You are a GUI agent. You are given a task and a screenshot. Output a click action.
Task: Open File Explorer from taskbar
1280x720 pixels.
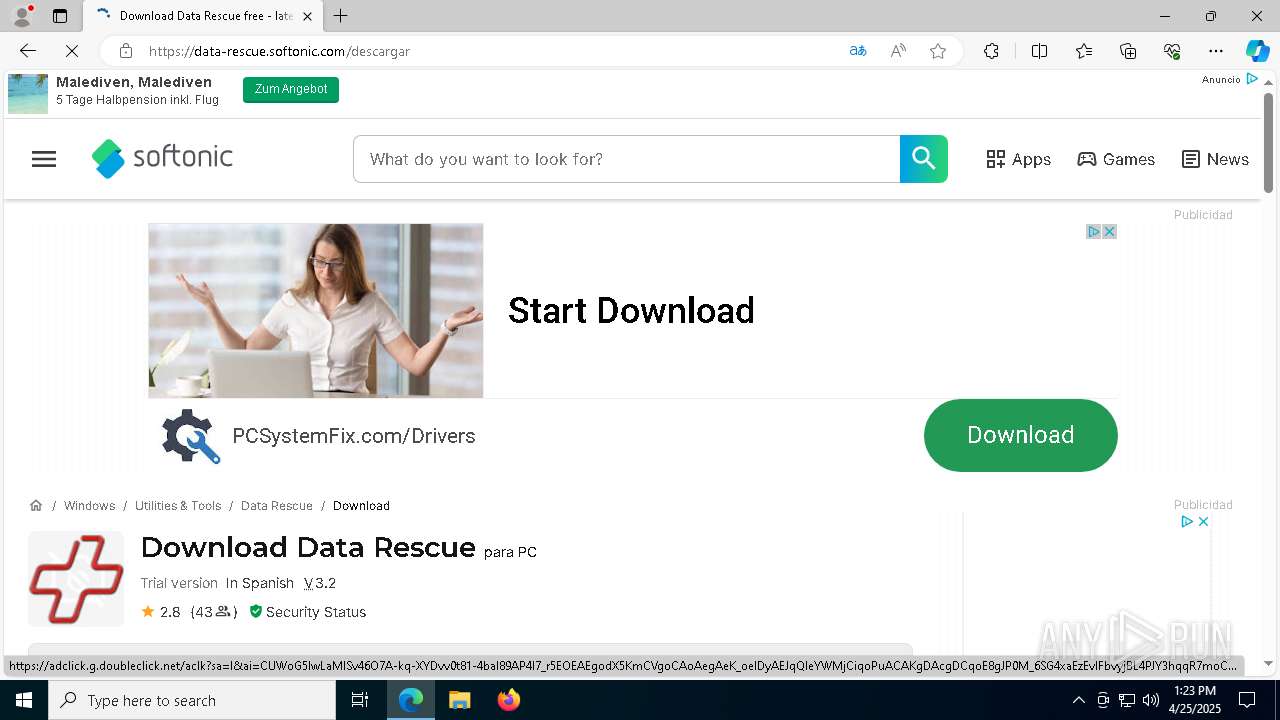pos(459,700)
